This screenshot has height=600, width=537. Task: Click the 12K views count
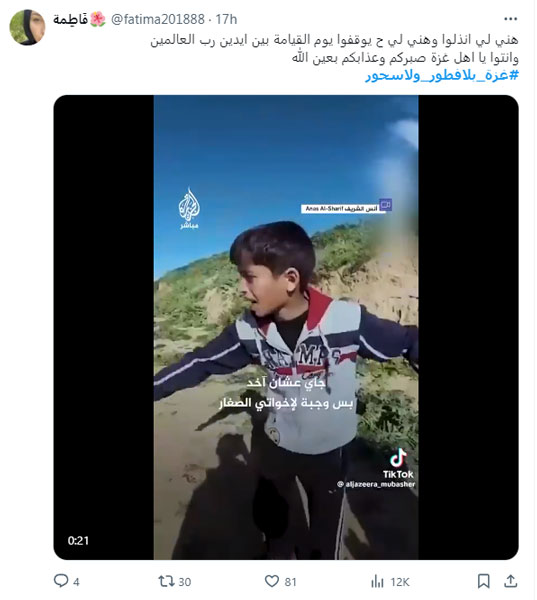tap(400, 582)
